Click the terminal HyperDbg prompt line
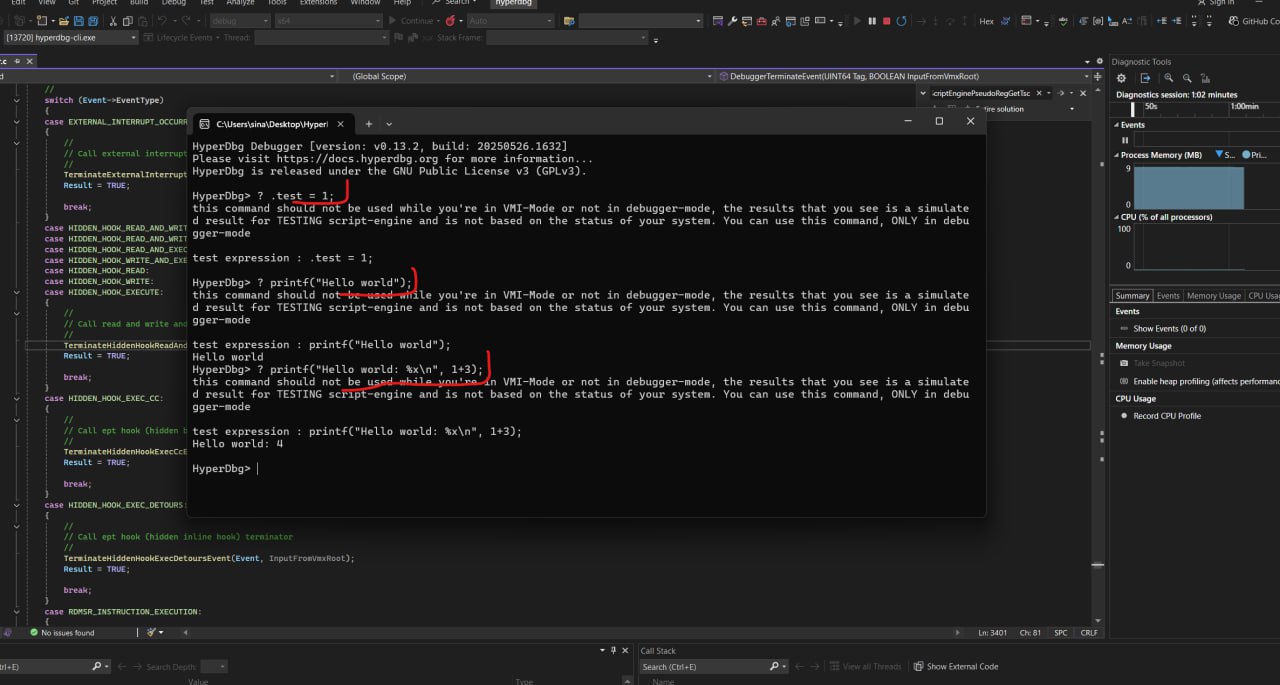 224,469
